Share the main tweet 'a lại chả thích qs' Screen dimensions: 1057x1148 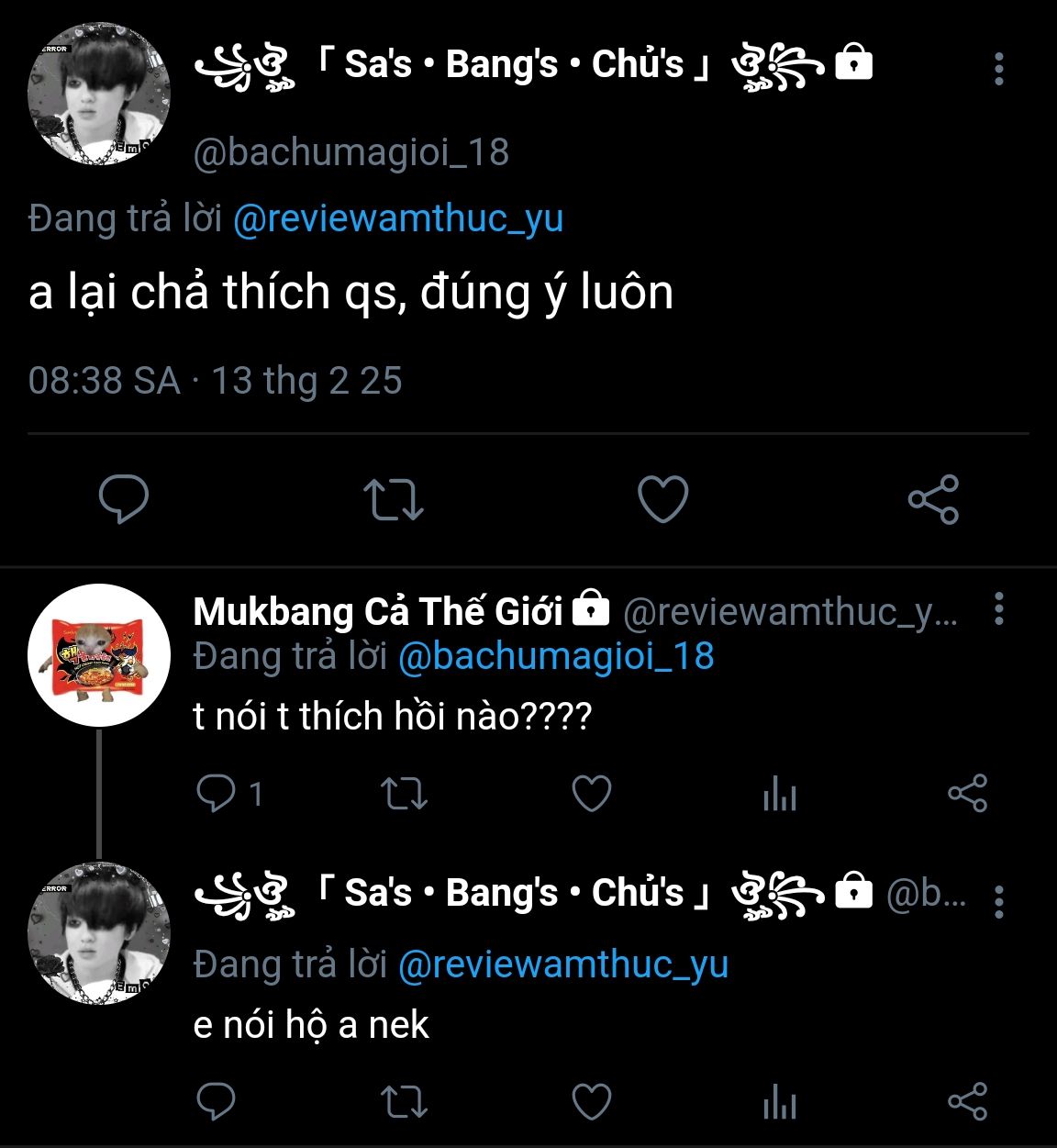coord(933,499)
